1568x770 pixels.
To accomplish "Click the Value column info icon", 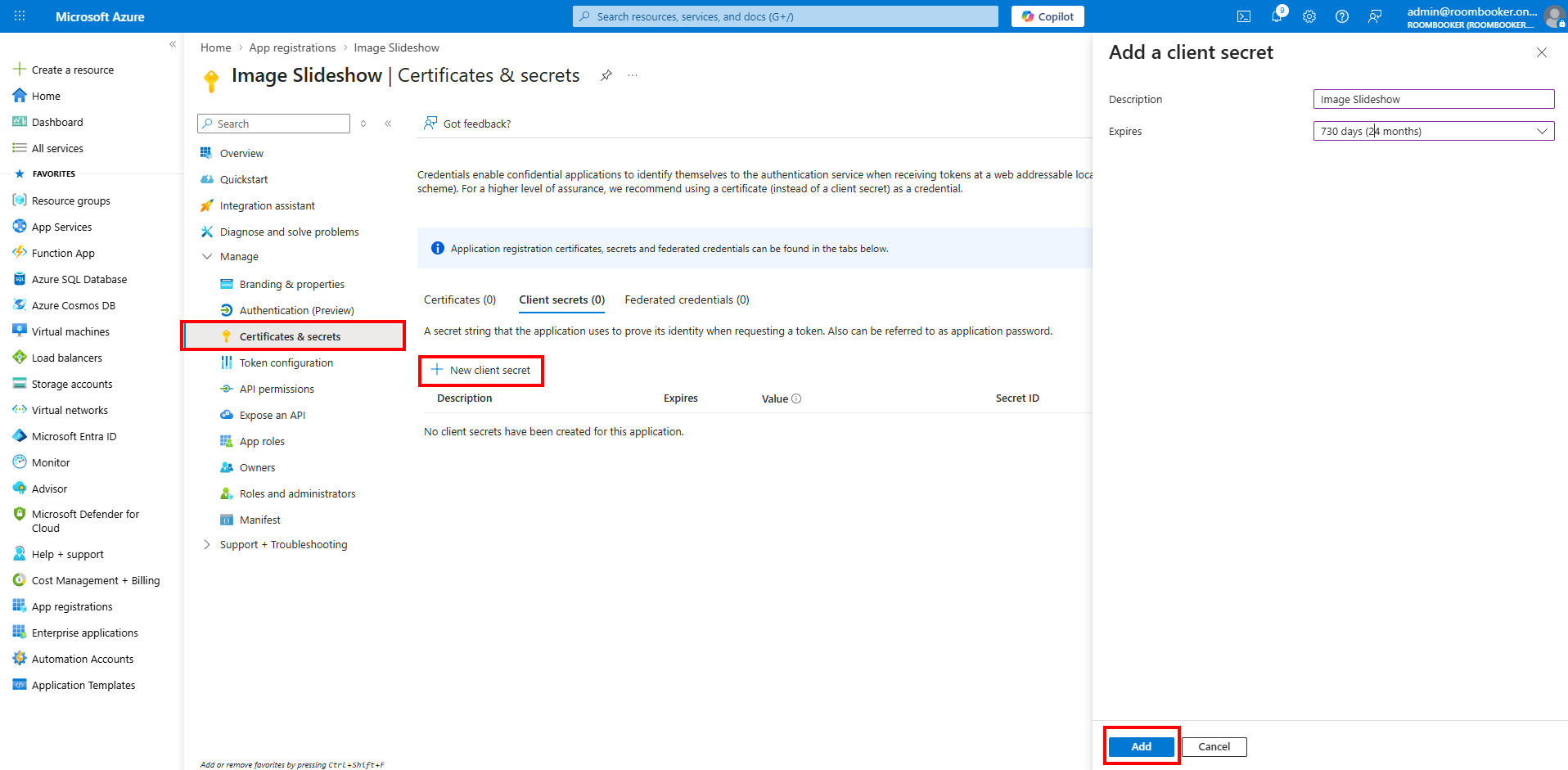I will (796, 399).
